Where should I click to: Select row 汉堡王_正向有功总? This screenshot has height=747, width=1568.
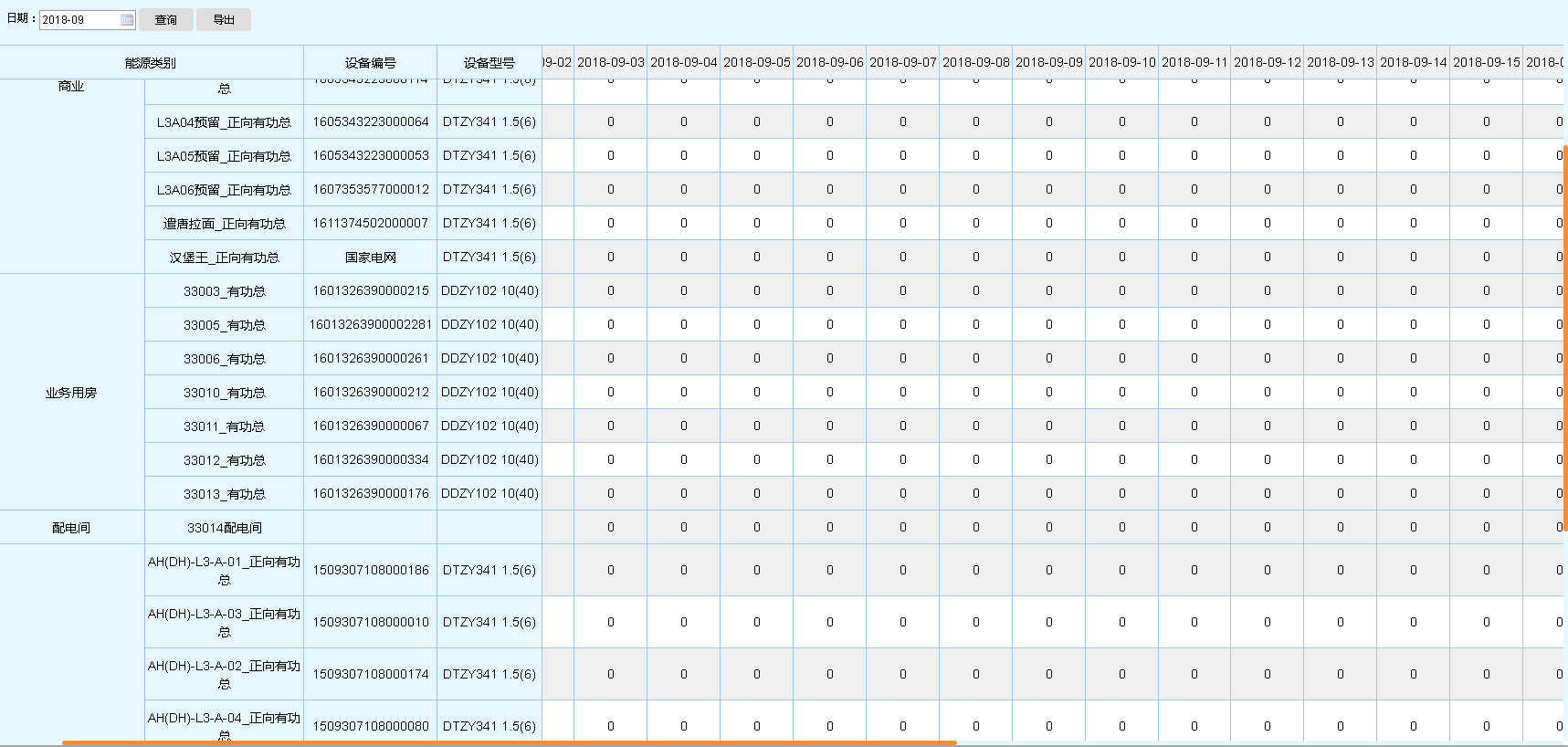pyautogui.click(x=224, y=258)
